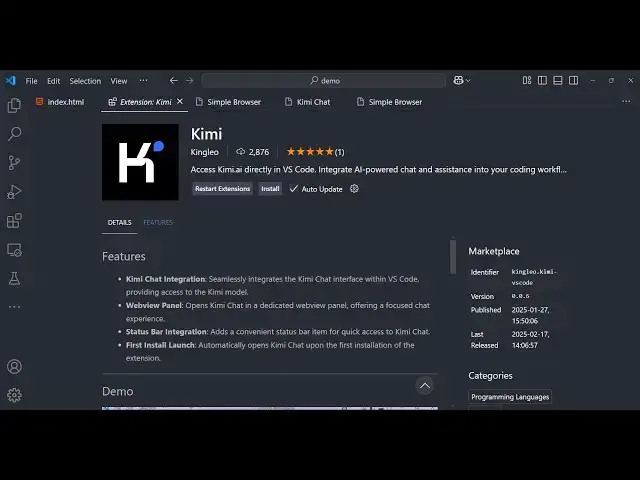Image resolution: width=640 pixels, height=480 pixels.
Task: Open editor More Actions ellipsis
Action: tap(626, 101)
